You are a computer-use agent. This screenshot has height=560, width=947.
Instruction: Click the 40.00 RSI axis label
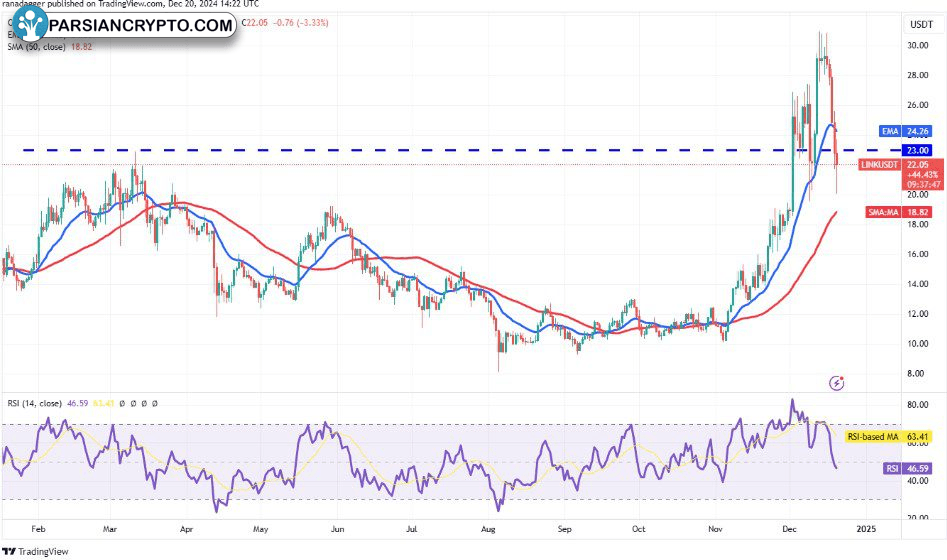click(x=917, y=481)
